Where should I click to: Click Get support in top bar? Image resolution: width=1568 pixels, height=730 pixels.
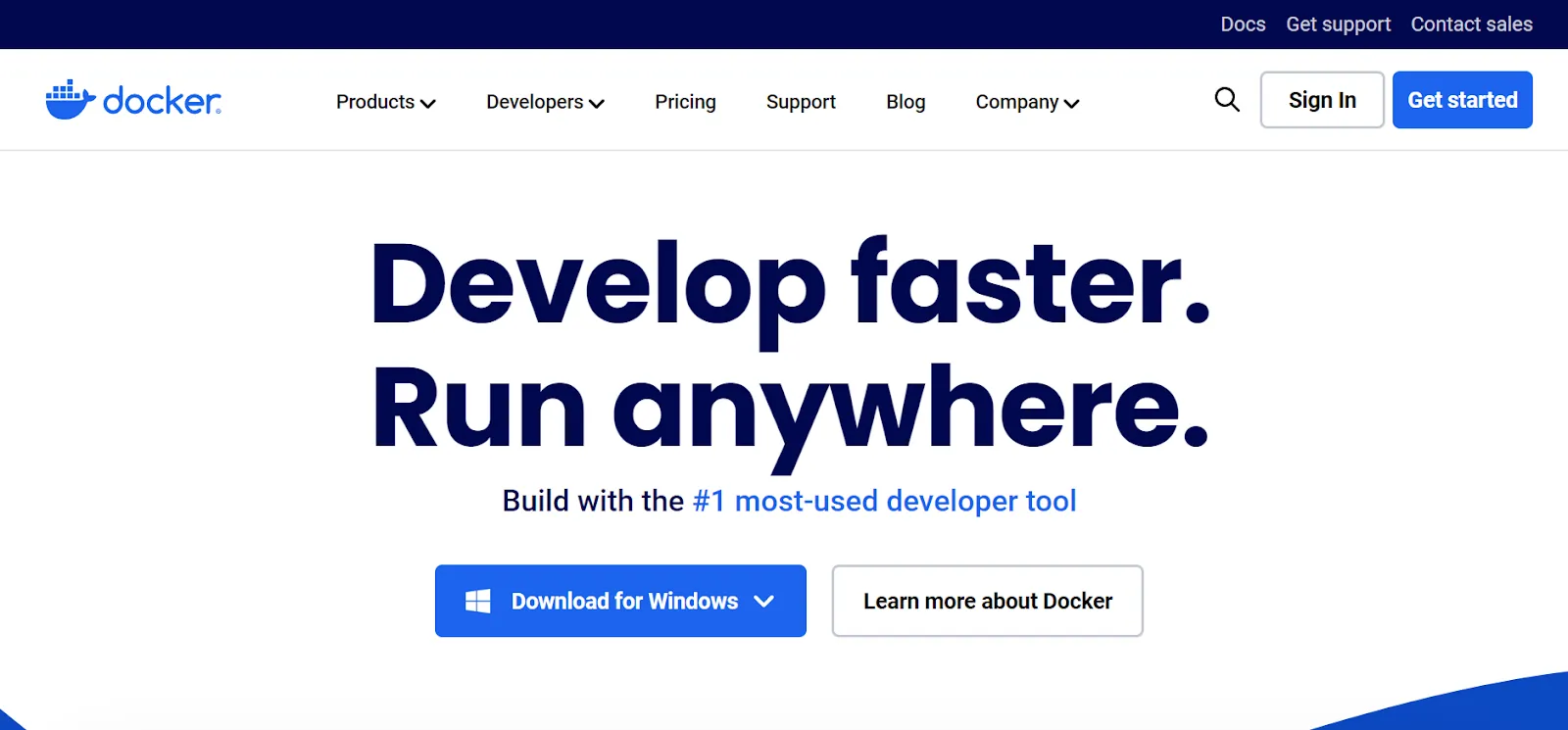[1338, 24]
